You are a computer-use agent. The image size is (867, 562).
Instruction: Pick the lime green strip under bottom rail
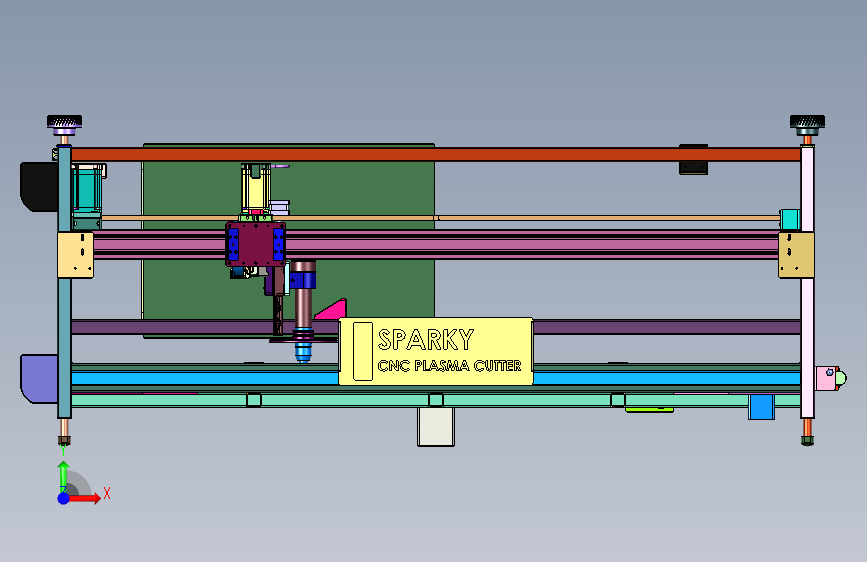pyautogui.click(x=649, y=410)
